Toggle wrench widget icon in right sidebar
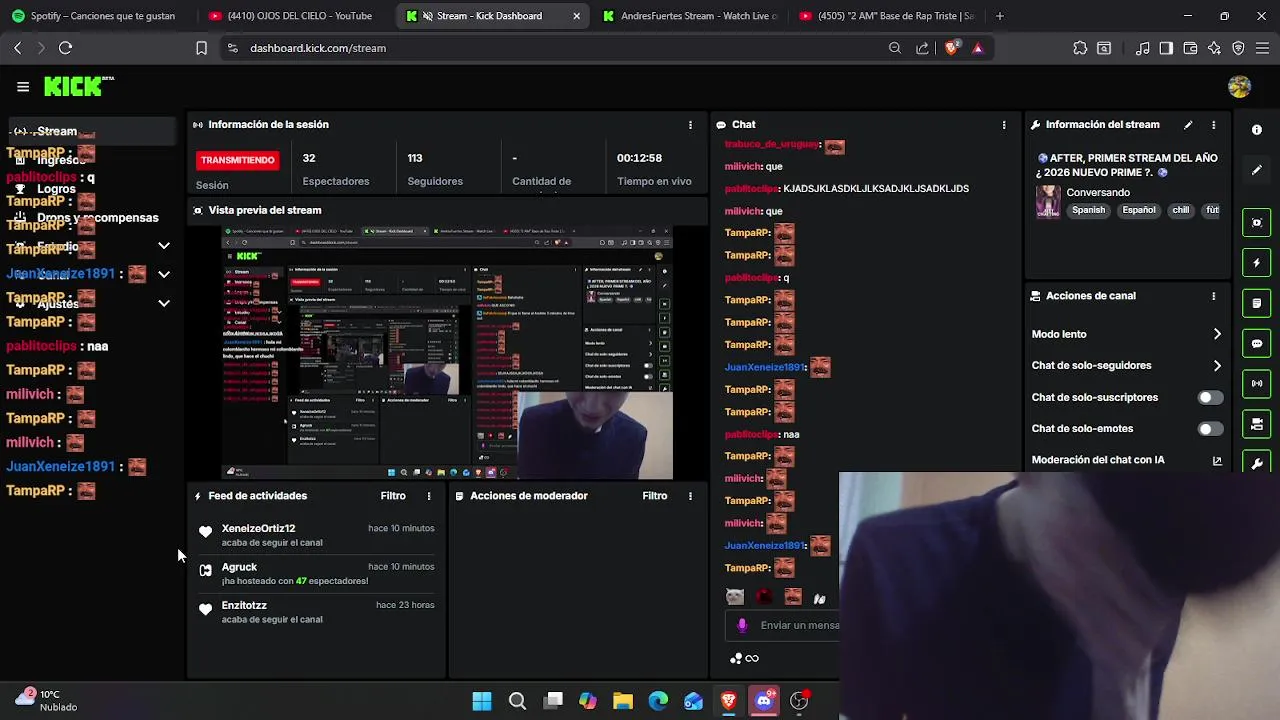 pyautogui.click(x=1257, y=462)
